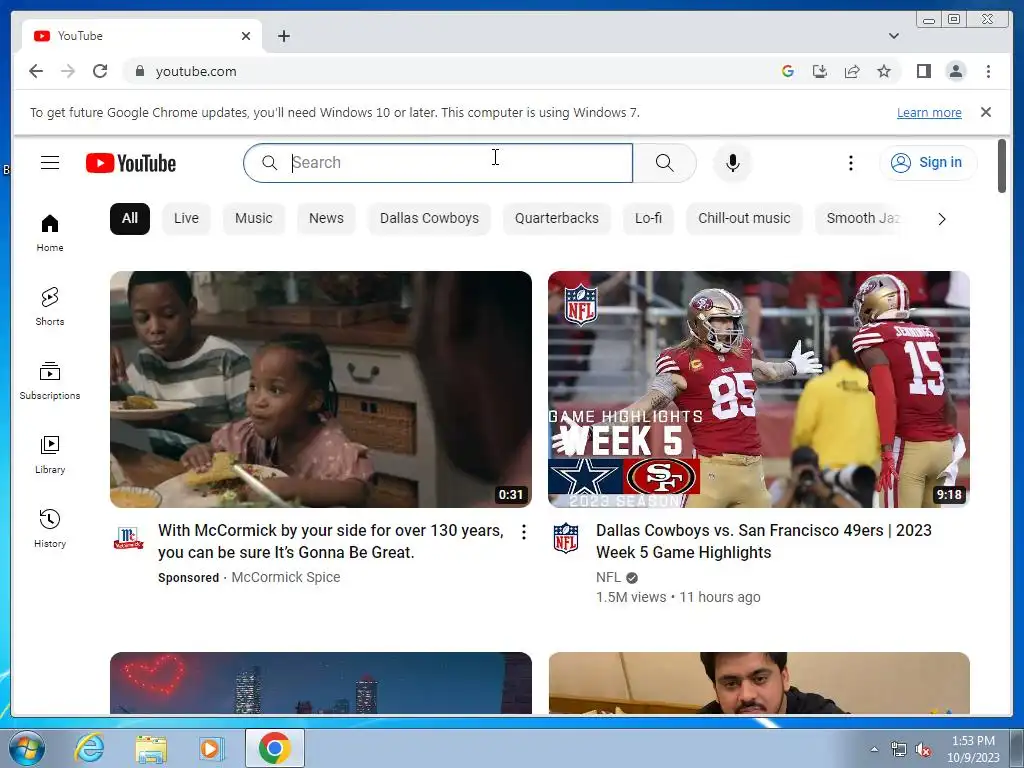The width and height of the screenshot is (1024, 768).
Task: Select the Chill-out music filter chip
Action: (744, 218)
